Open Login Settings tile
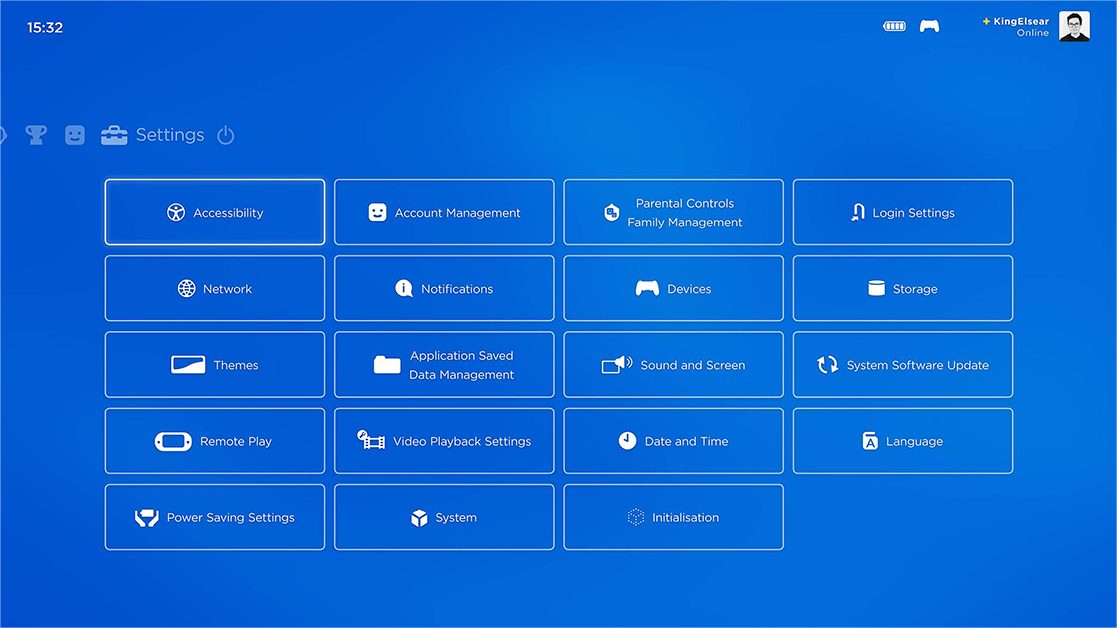The height and width of the screenshot is (628, 1117). (902, 212)
